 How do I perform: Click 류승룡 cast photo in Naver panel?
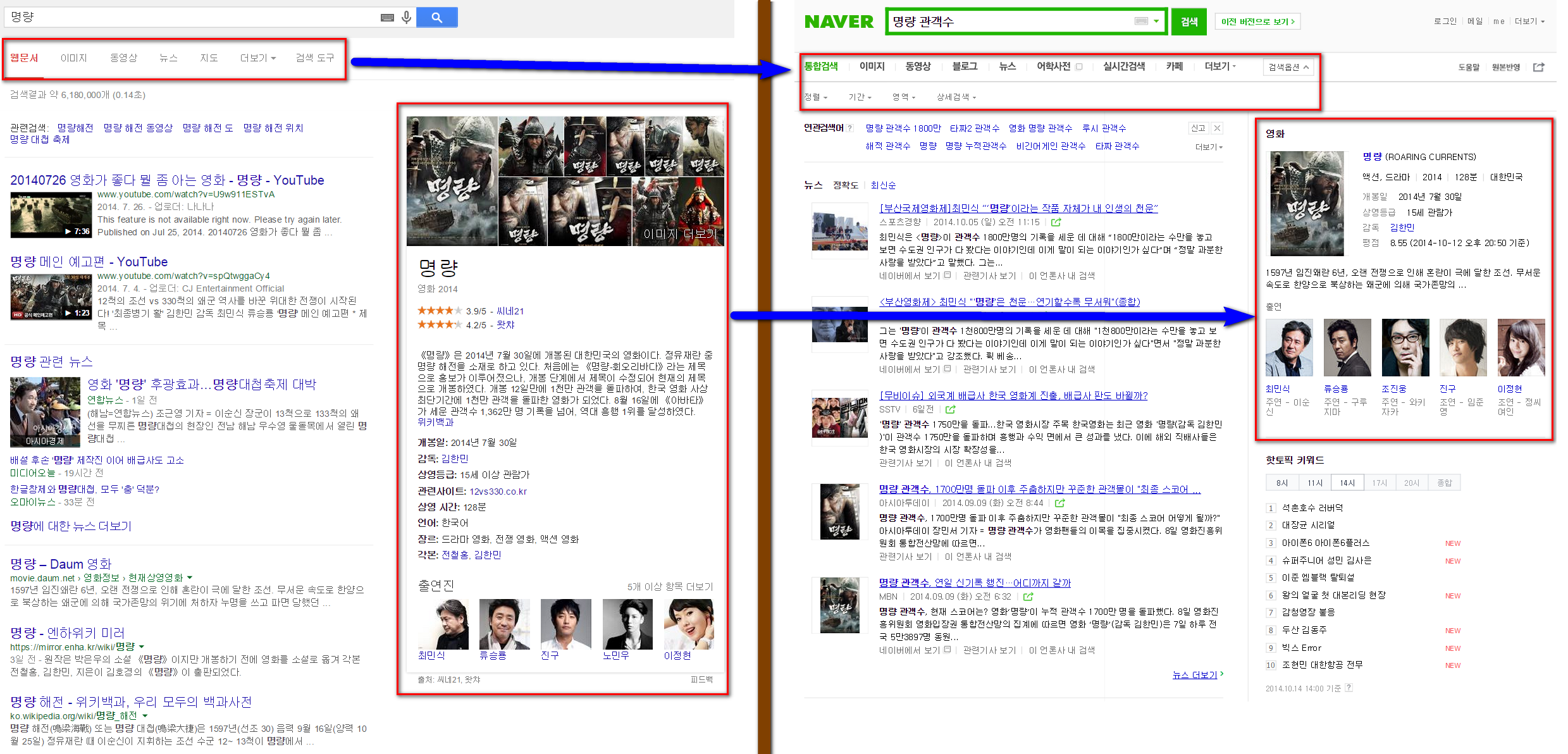coord(1347,348)
